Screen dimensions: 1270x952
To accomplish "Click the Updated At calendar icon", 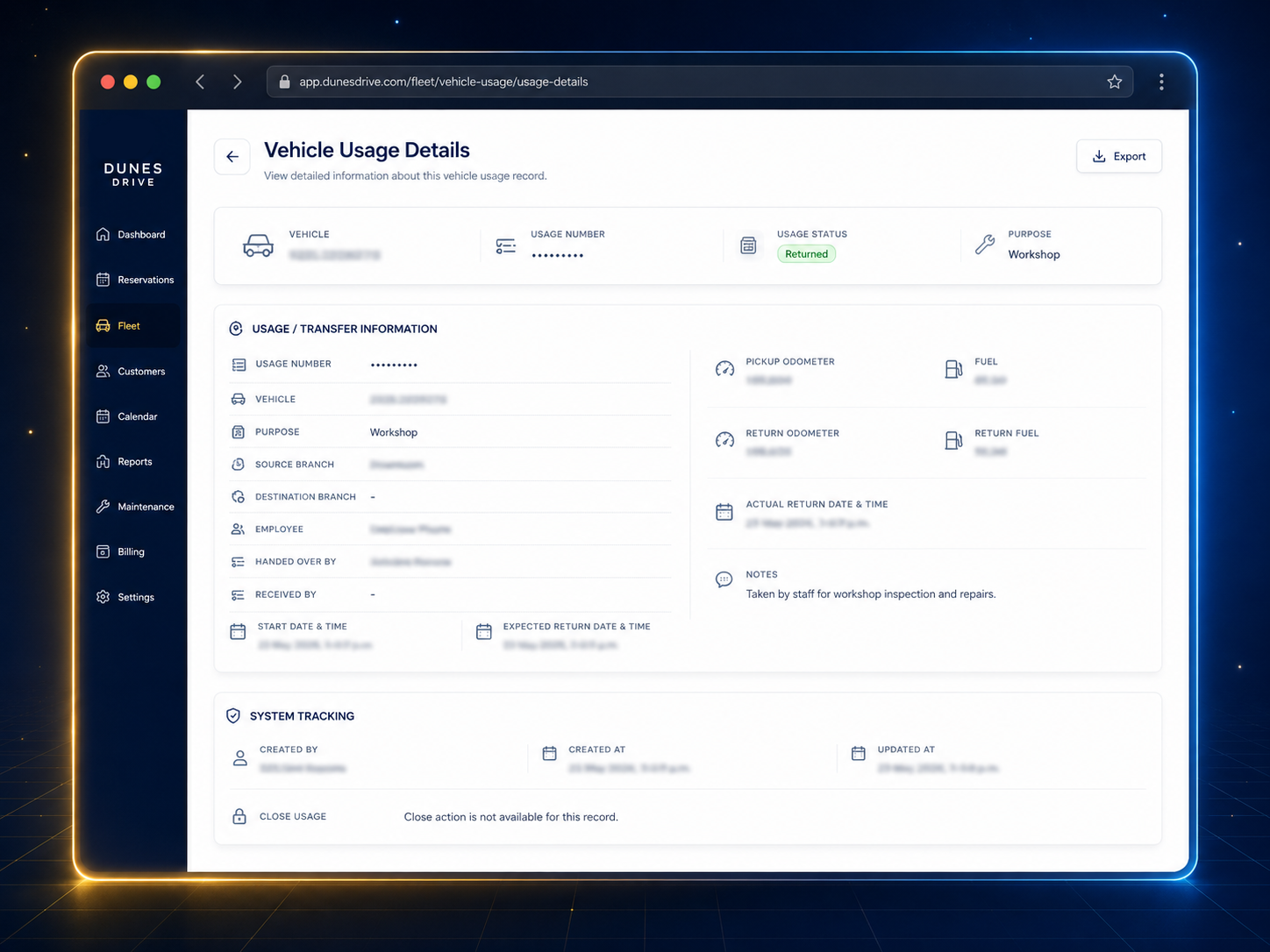I will tap(859, 753).
